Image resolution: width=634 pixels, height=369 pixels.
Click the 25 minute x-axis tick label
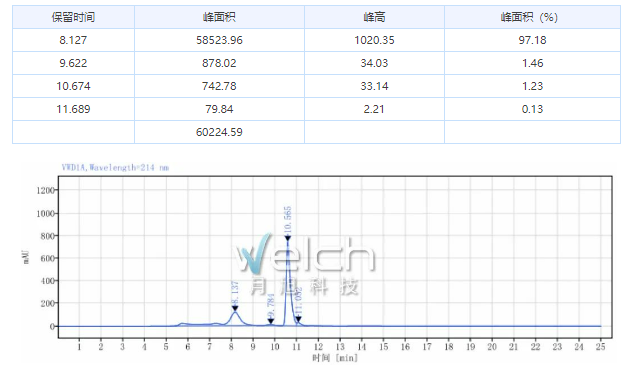point(600,347)
